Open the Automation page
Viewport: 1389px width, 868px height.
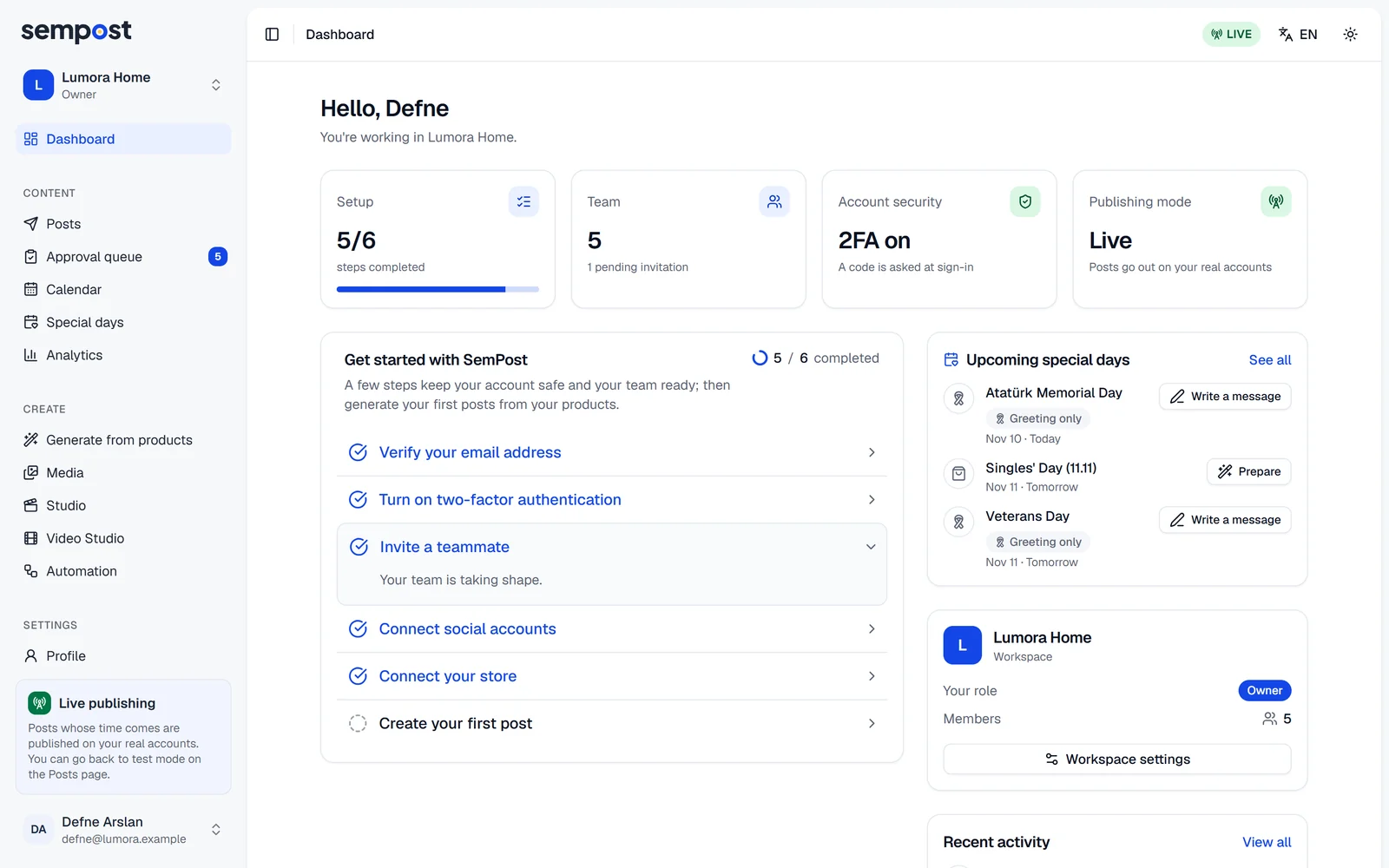[123, 571]
